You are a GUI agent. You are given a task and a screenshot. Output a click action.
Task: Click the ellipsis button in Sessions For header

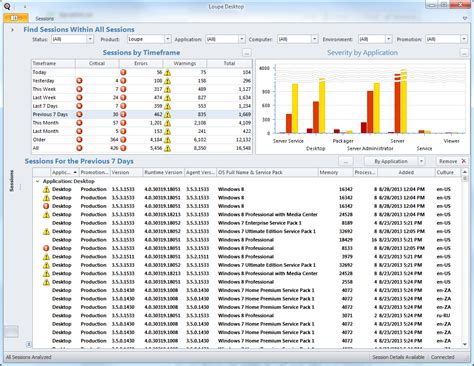coord(346,161)
